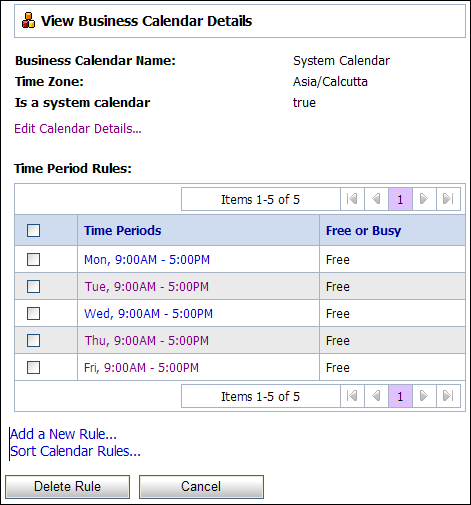Open the Tue, 9:00AM - 5:00PM rule
This screenshot has height=505, width=471.
[147, 287]
